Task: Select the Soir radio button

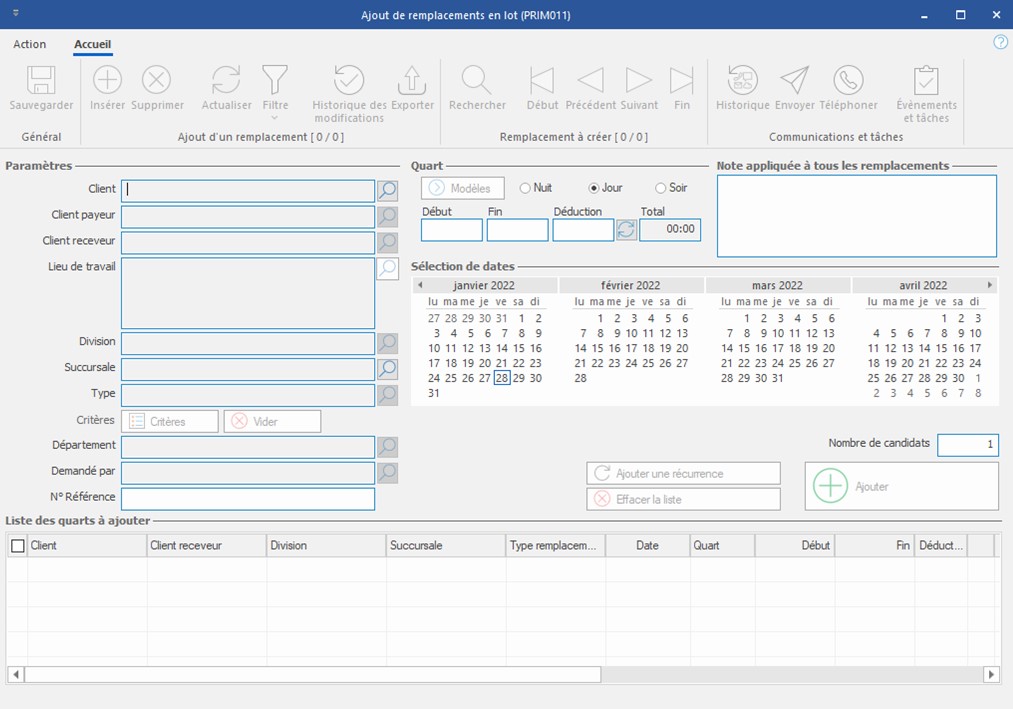Action: tap(660, 188)
